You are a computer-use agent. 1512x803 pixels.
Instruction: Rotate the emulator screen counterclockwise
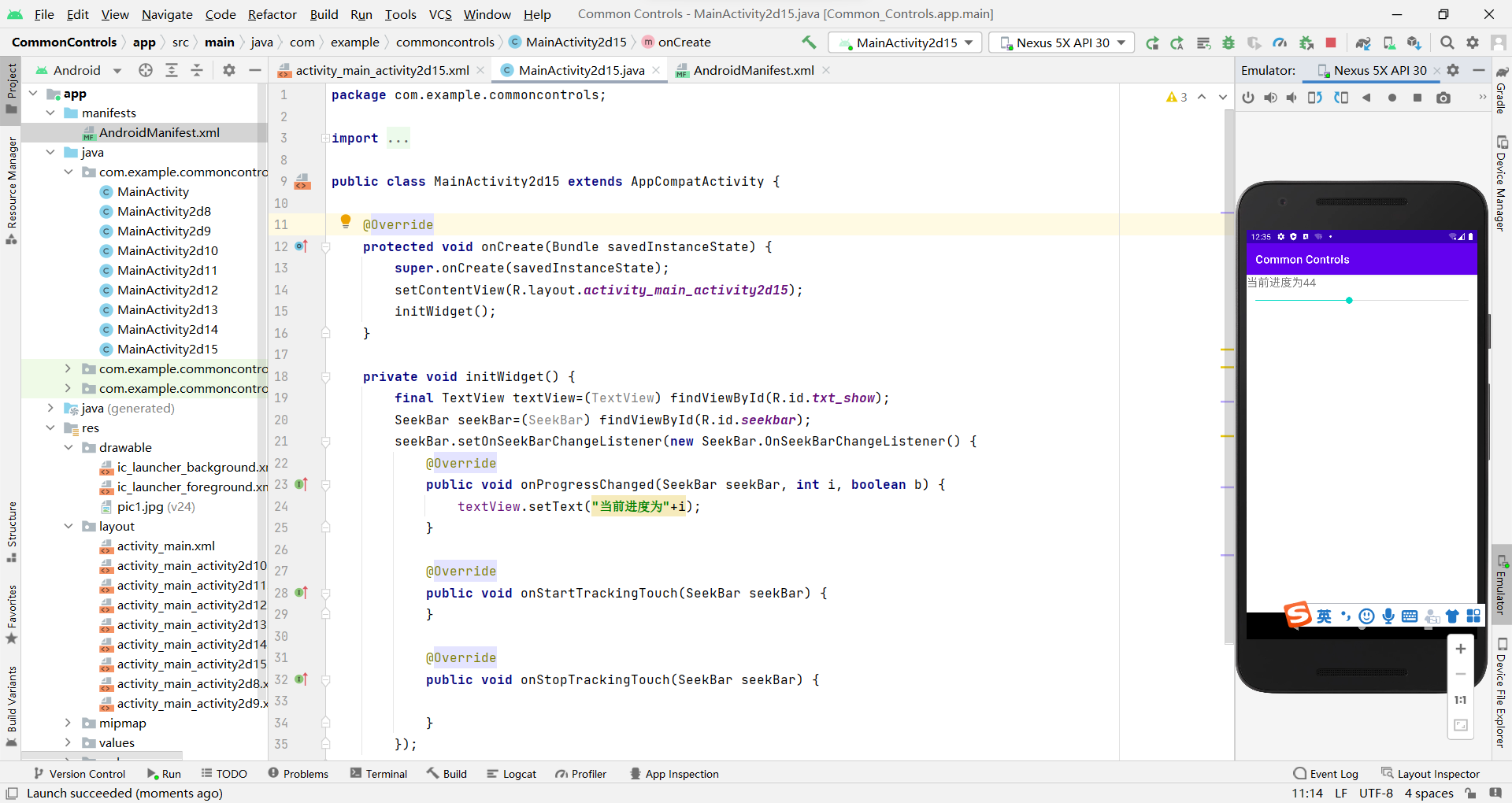(1315, 98)
